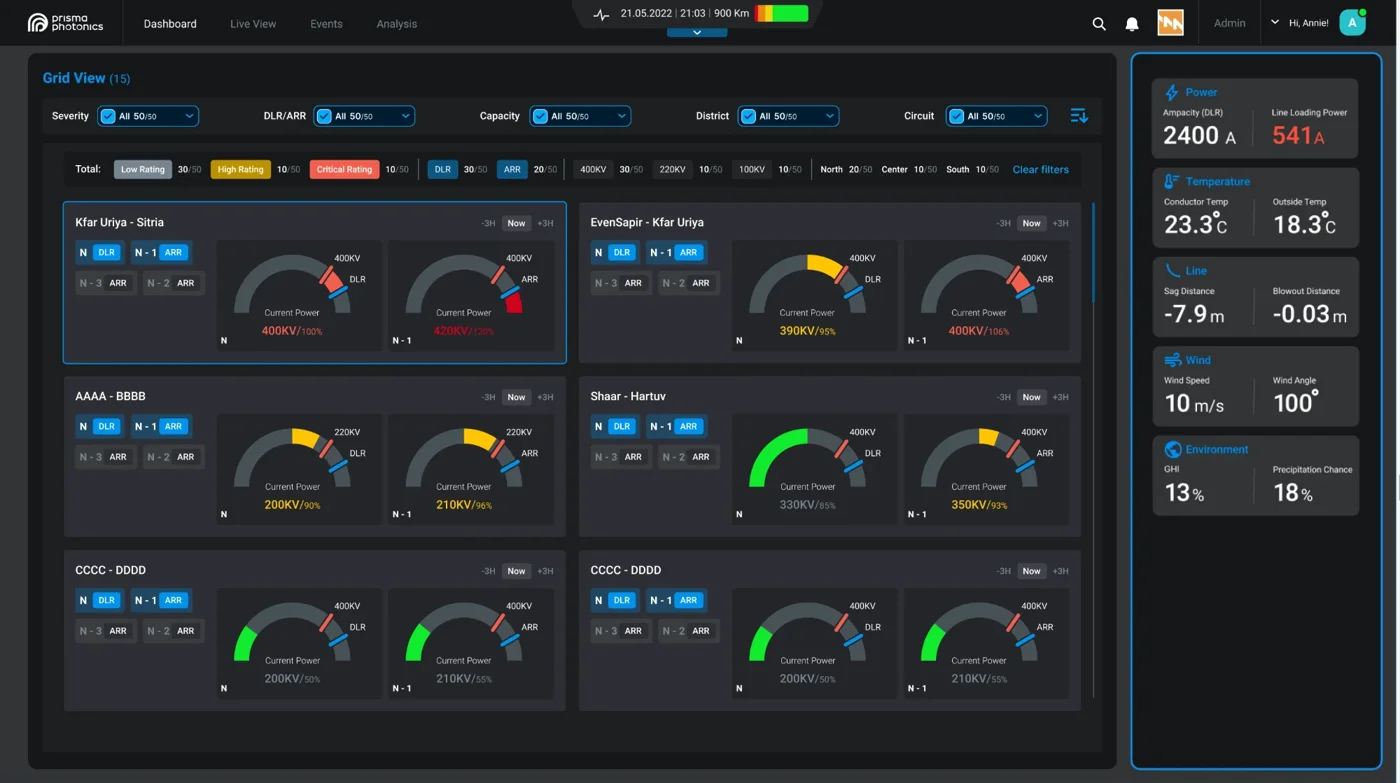Click the Temperature thermometer icon
Image resolution: width=1400 pixels, height=783 pixels.
pos(1172,181)
